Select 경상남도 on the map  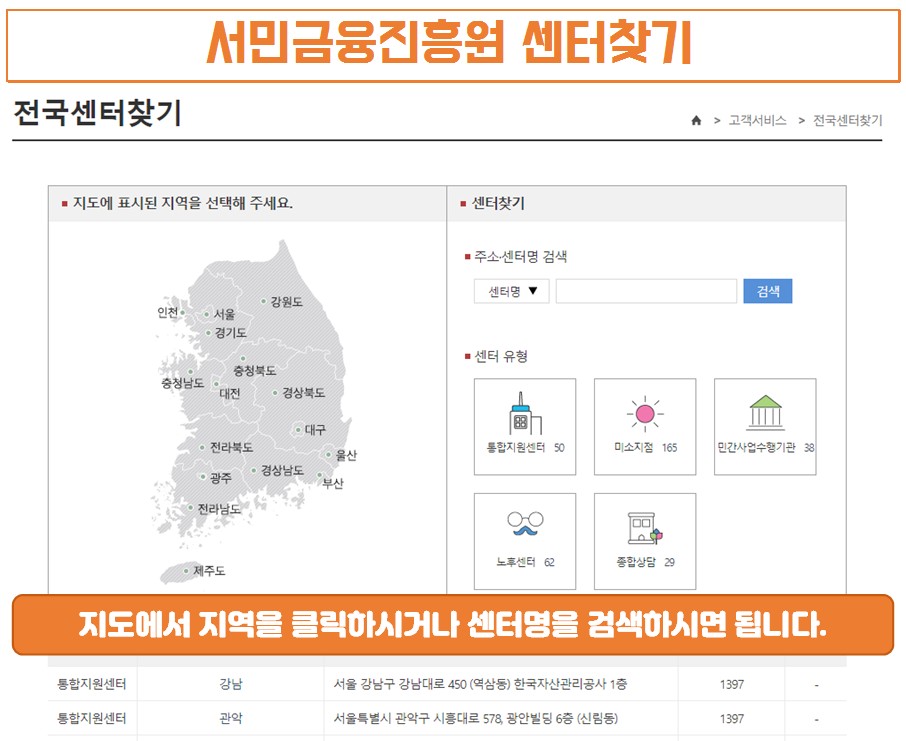click(282, 470)
